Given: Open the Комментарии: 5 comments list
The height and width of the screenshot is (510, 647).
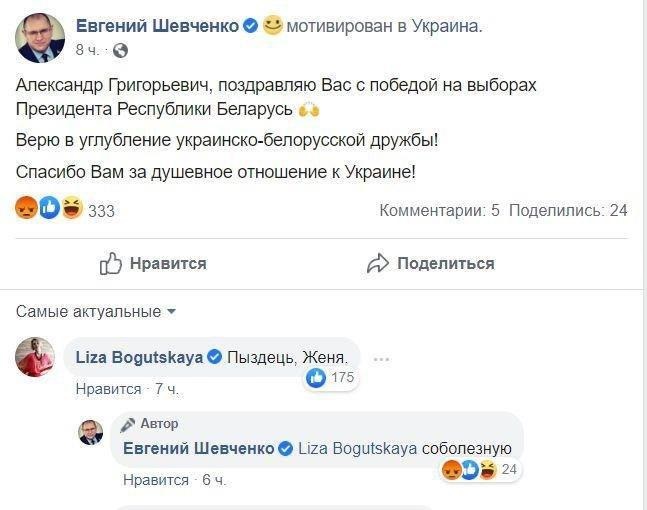Looking at the screenshot, I should pyautogui.click(x=439, y=211).
